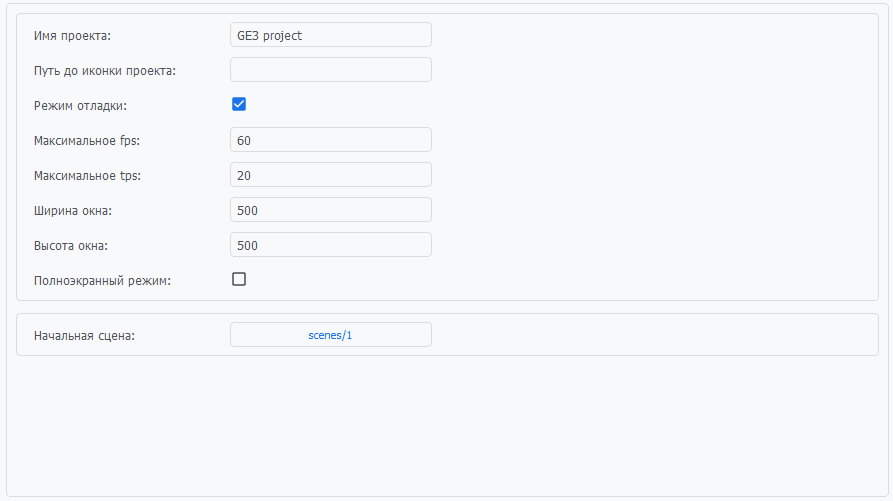Viewport: 893px width, 501px height.
Task: Click the Режим отладки label text
Action: tap(80, 105)
